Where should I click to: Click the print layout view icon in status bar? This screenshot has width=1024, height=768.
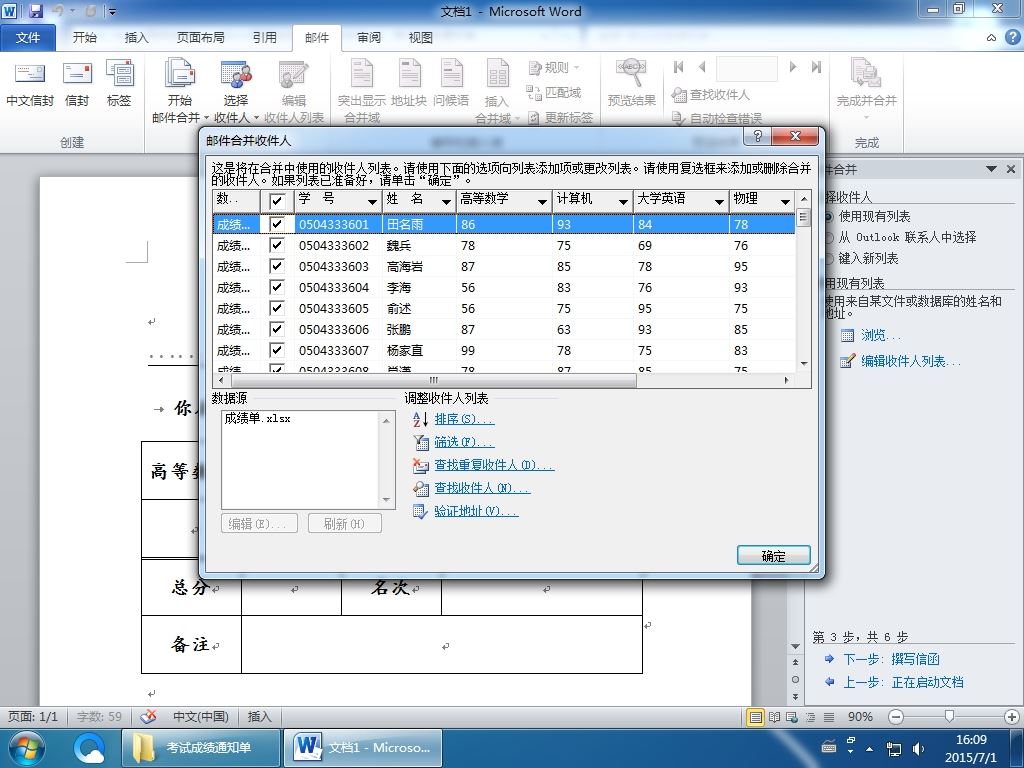point(756,717)
